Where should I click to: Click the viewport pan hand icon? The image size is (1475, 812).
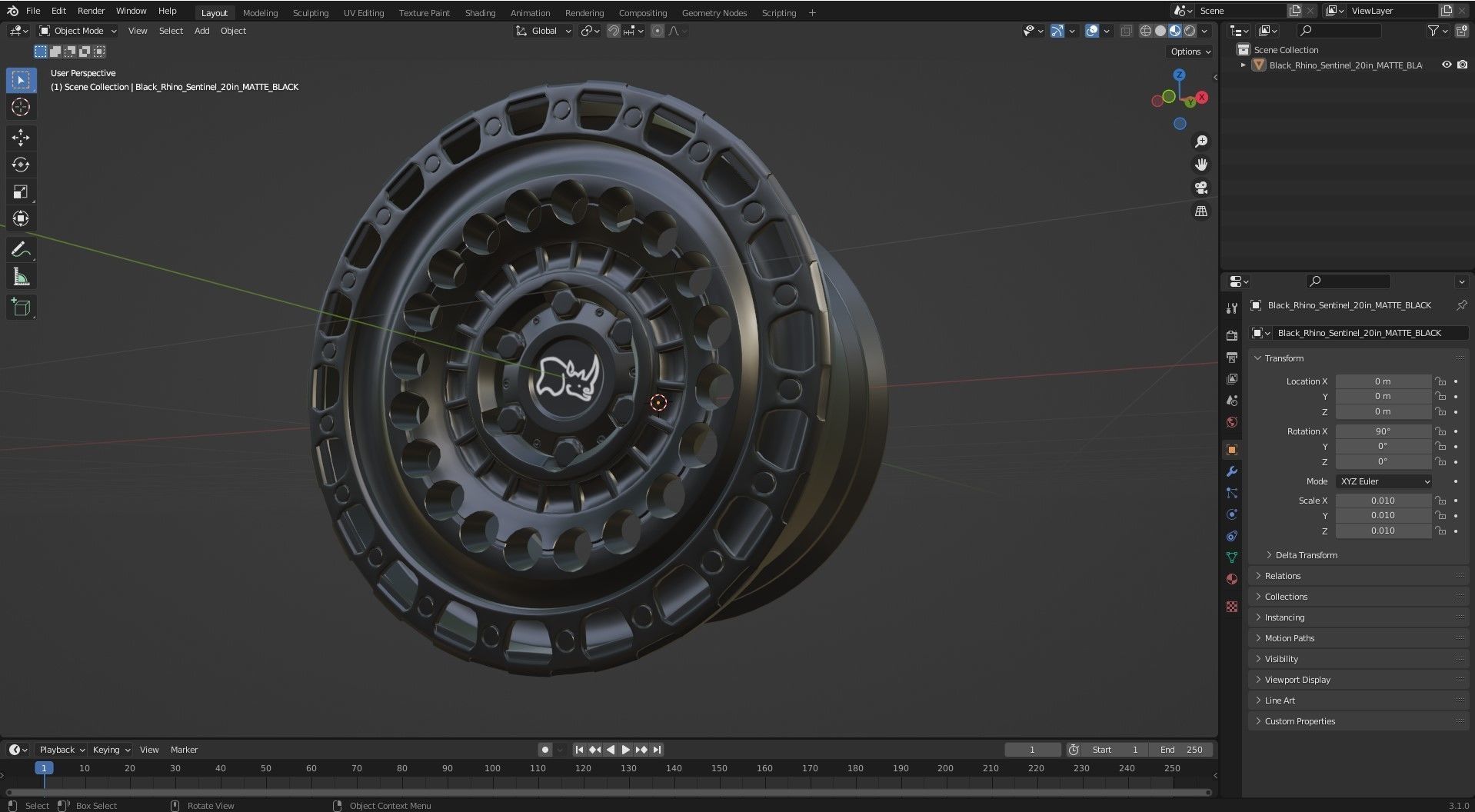1201,165
